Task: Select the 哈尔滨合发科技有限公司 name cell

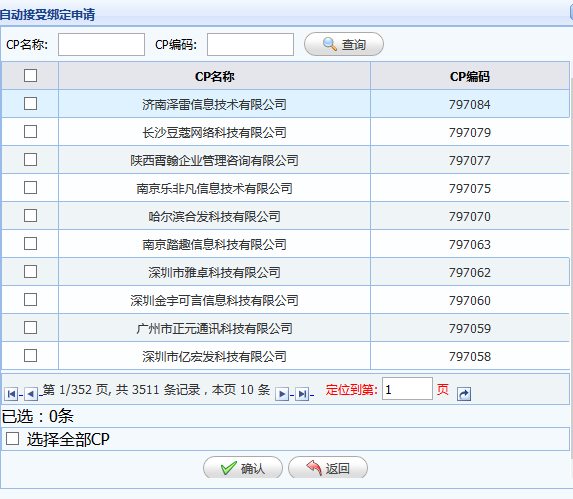Action: pyautogui.click(x=214, y=216)
